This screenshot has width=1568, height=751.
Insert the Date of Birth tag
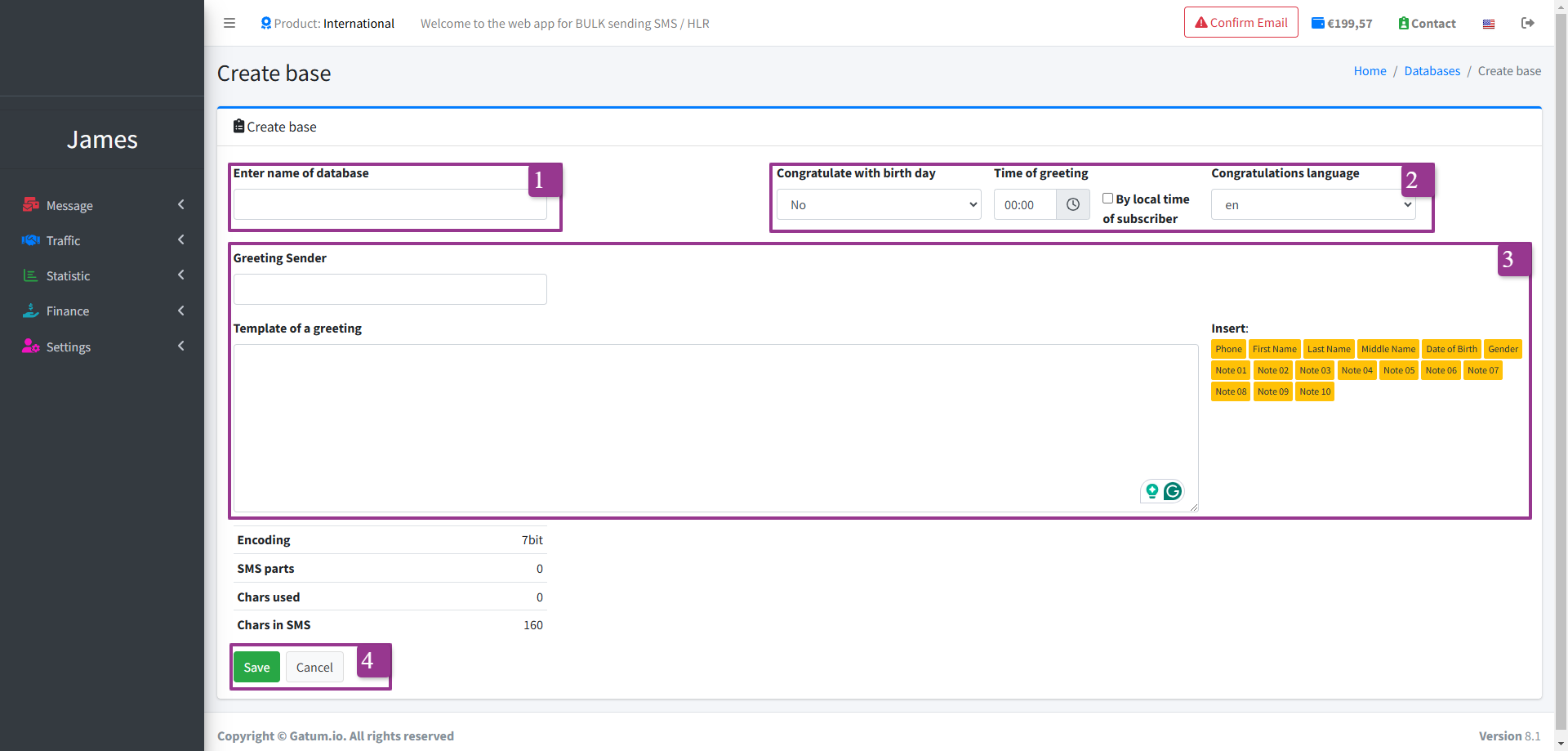1451,349
